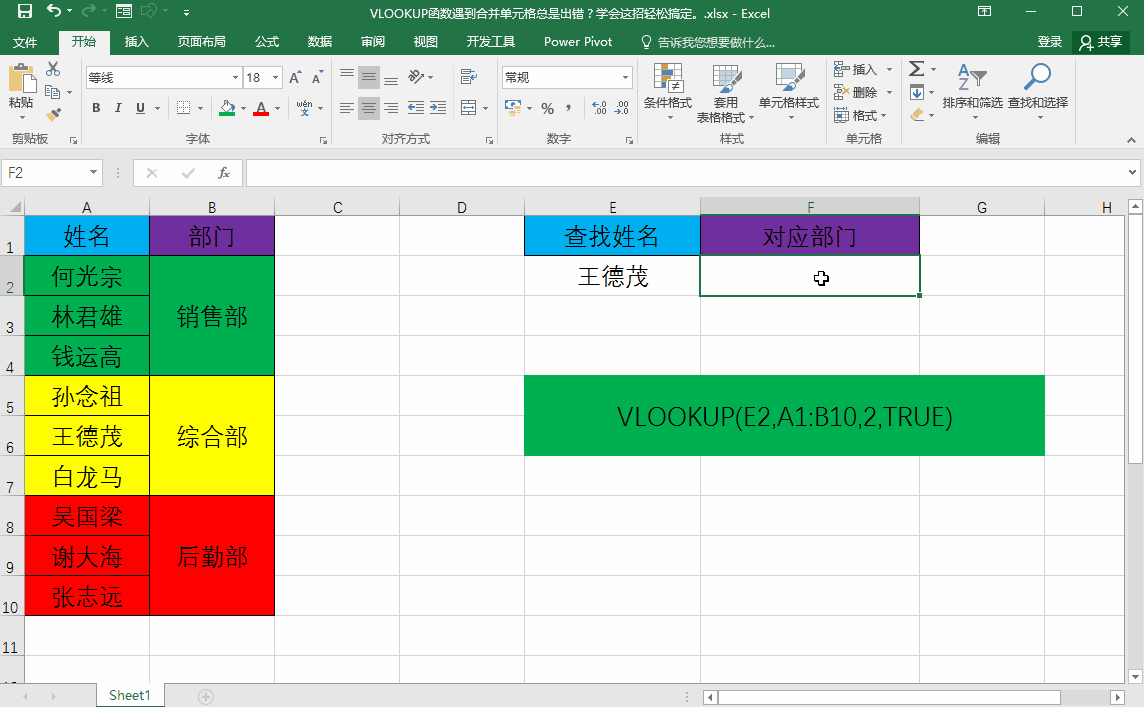Click the Fill down arrow icon
This screenshot has width=1144, height=707.
tap(917, 93)
